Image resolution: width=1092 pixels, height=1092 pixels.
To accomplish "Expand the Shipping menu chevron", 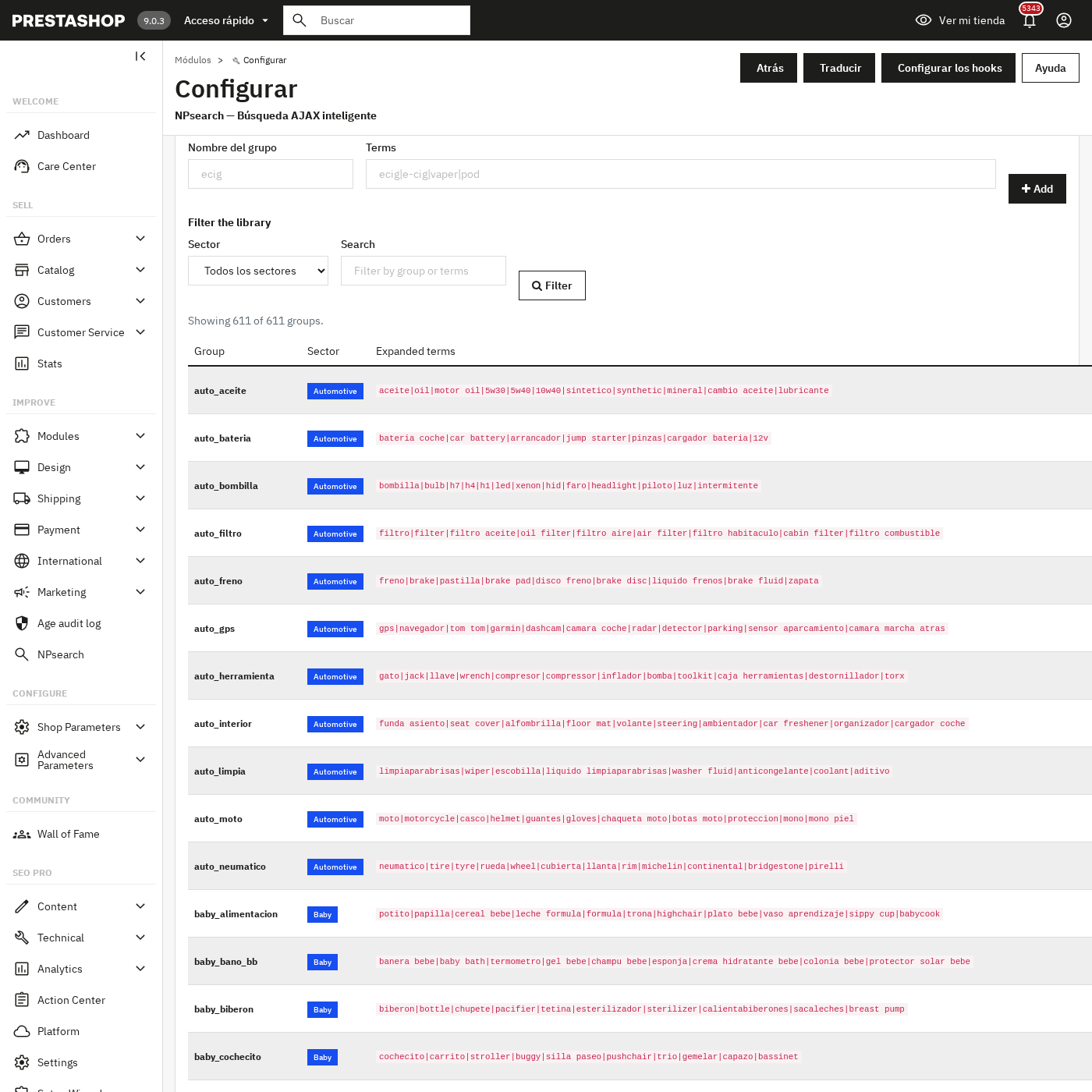I will [140, 498].
